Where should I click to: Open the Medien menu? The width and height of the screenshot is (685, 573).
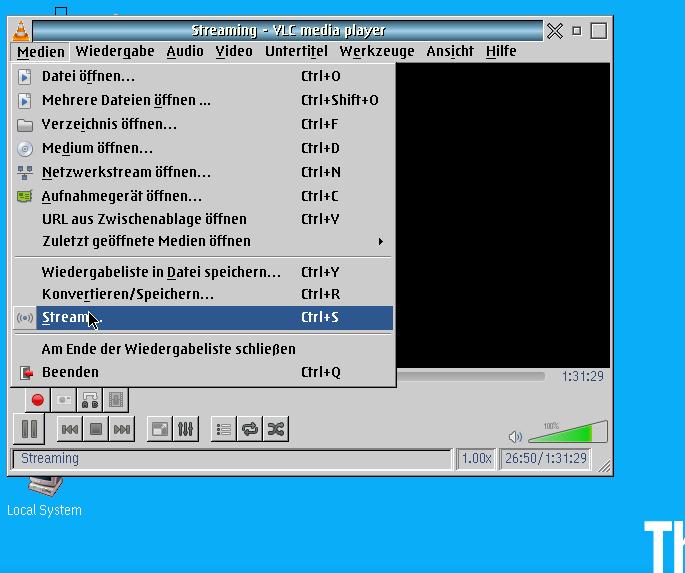tap(41, 52)
